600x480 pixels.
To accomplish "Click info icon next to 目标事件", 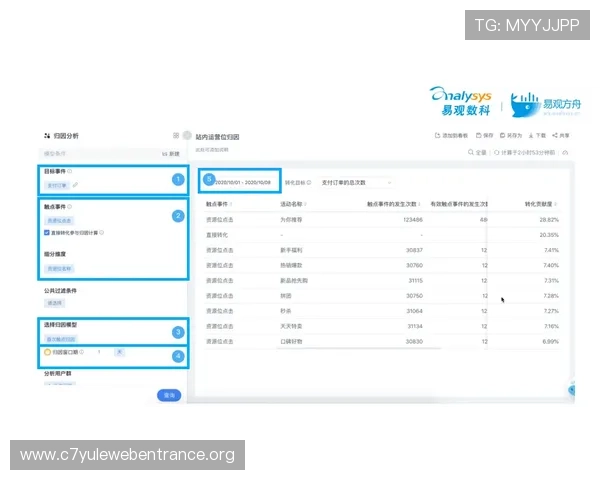I will click(70, 171).
